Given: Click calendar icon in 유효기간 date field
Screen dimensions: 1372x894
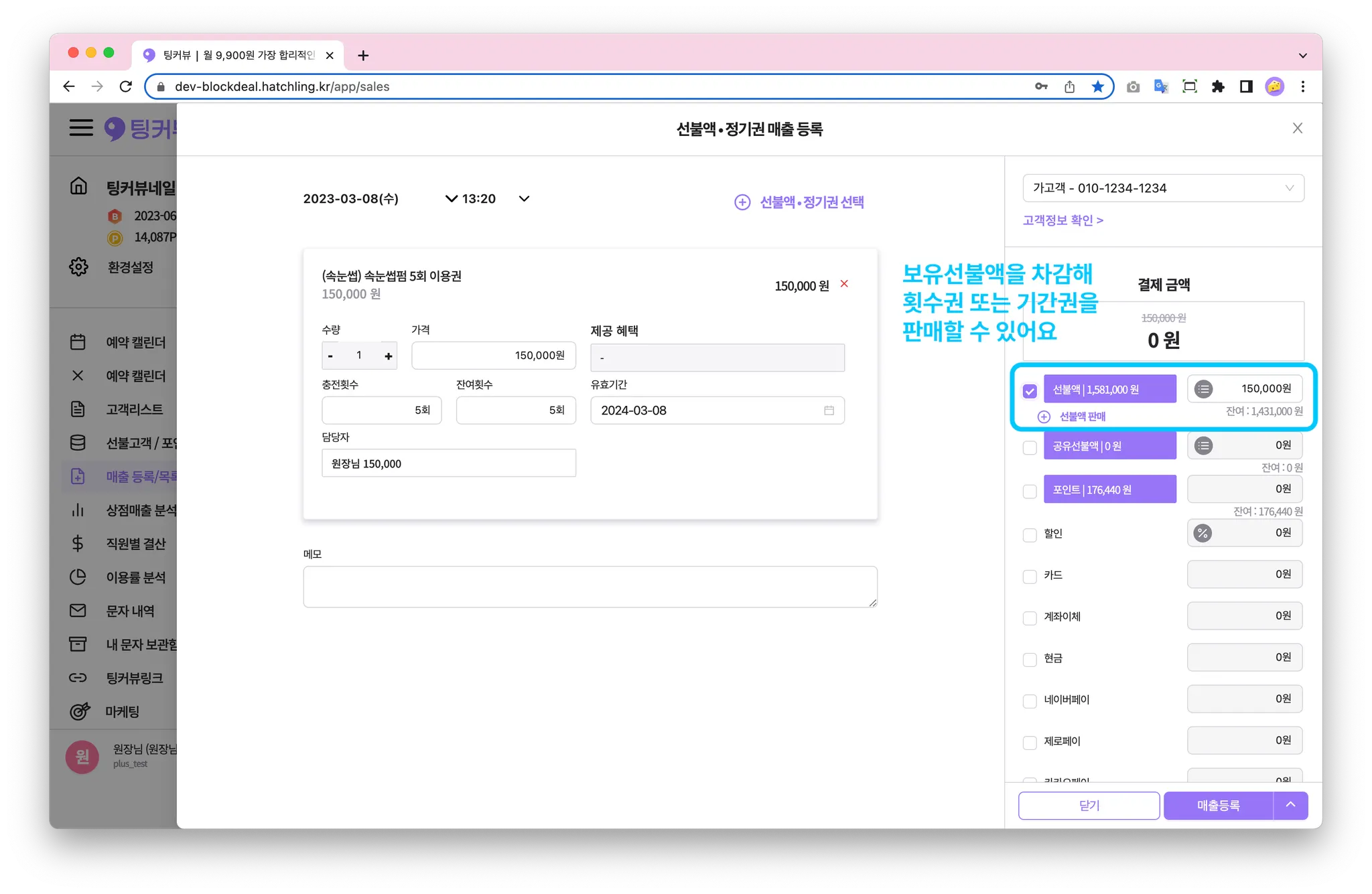Looking at the screenshot, I should [x=829, y=411].
